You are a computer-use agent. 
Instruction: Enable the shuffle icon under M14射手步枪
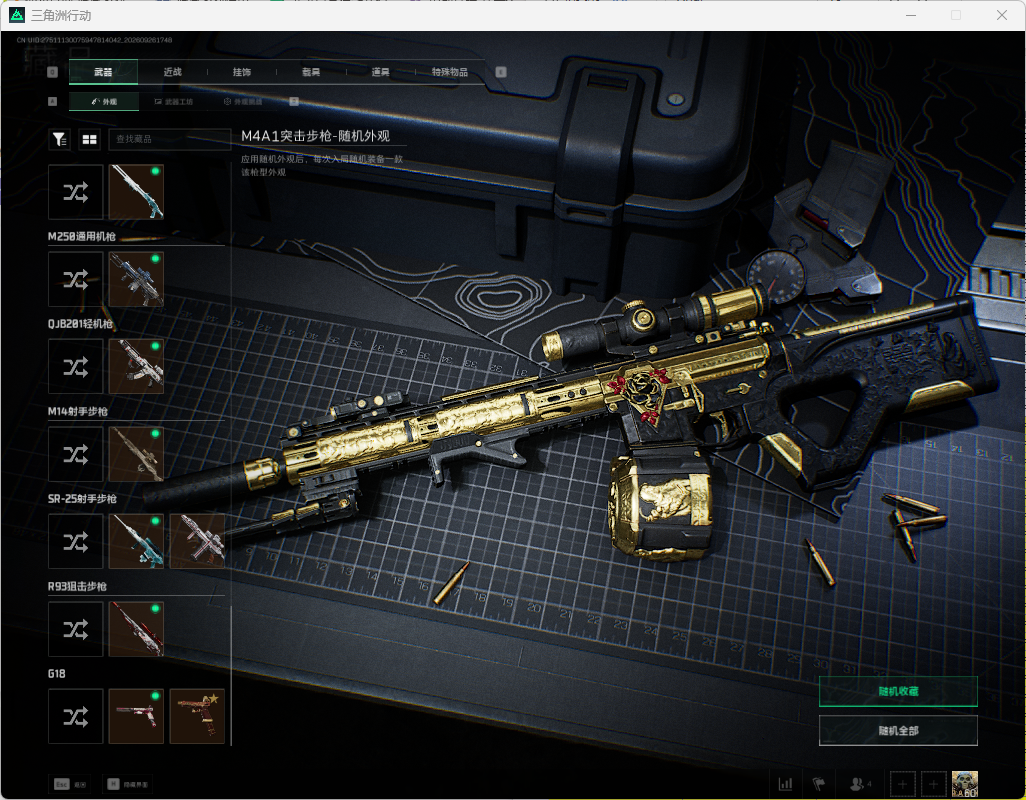click(x=75, y=454)
